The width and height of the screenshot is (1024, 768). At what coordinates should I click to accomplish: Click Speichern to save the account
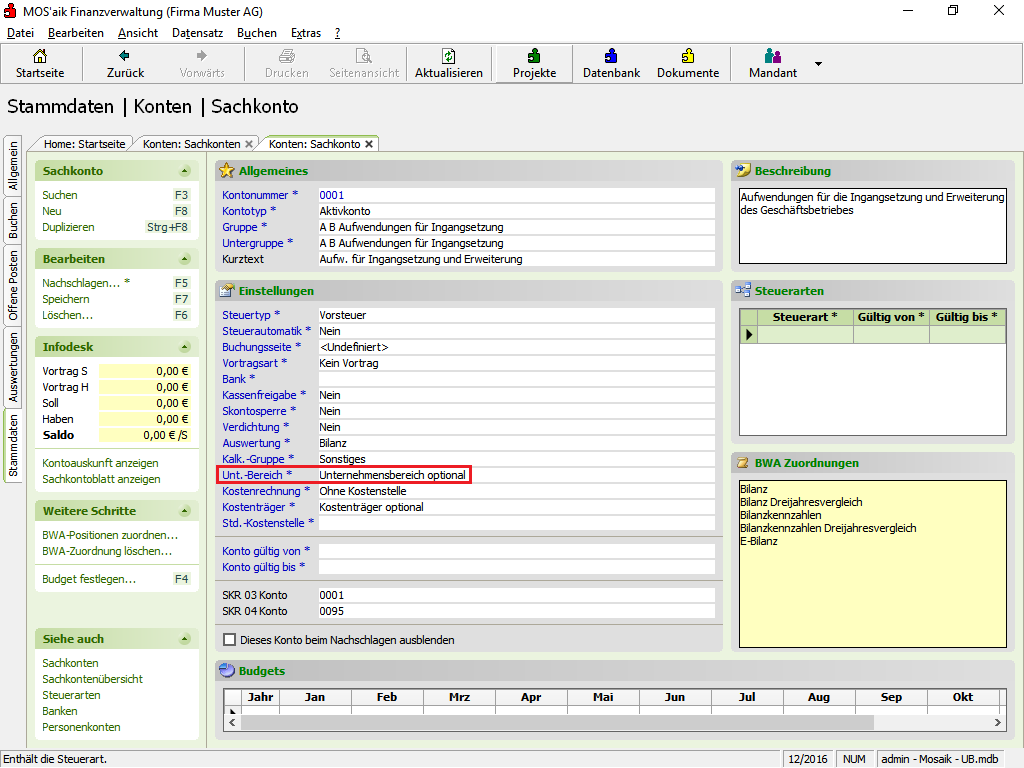tap(66, 299)
